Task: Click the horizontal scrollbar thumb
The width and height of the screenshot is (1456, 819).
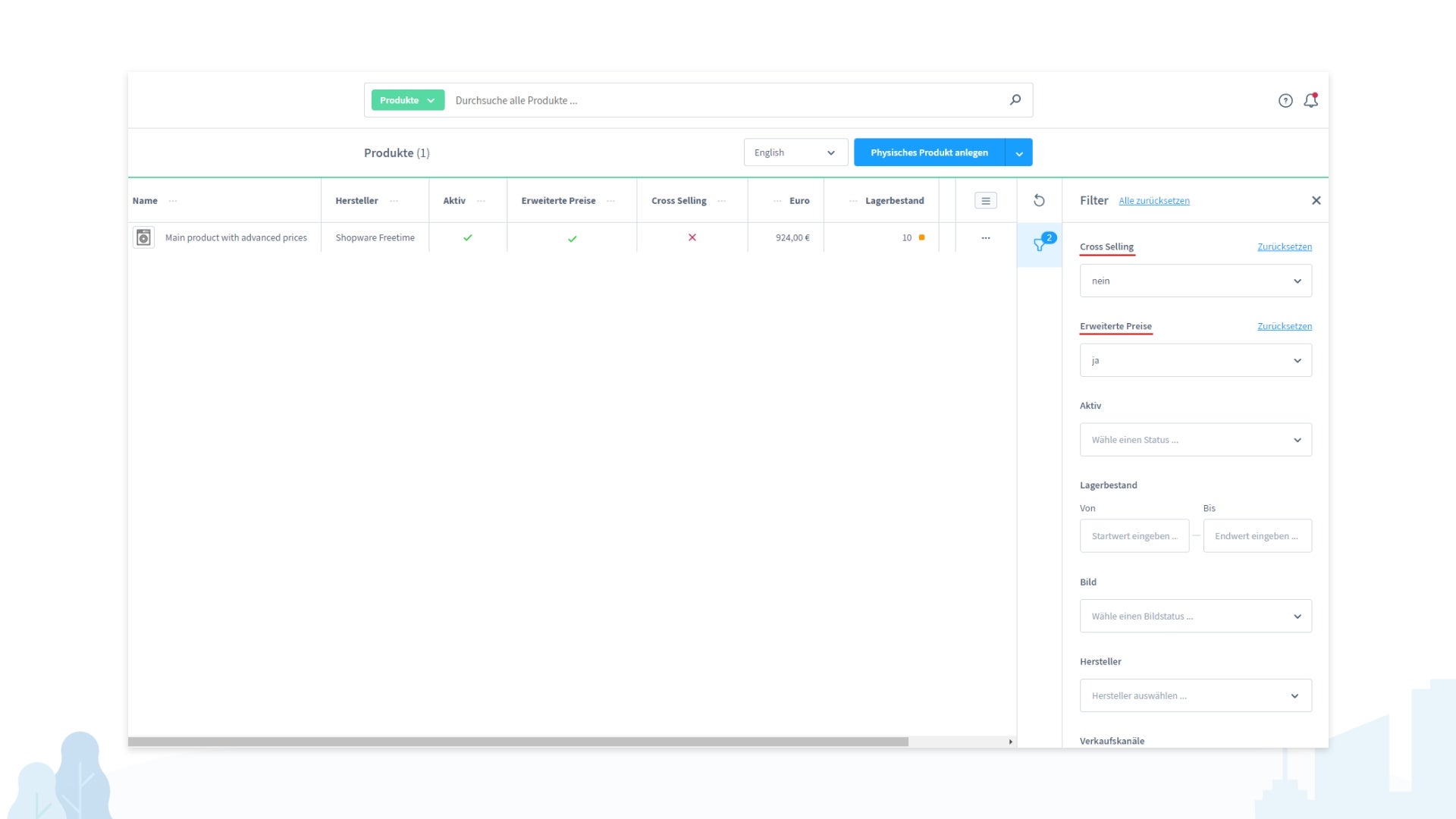Action: tap(518, 742)
